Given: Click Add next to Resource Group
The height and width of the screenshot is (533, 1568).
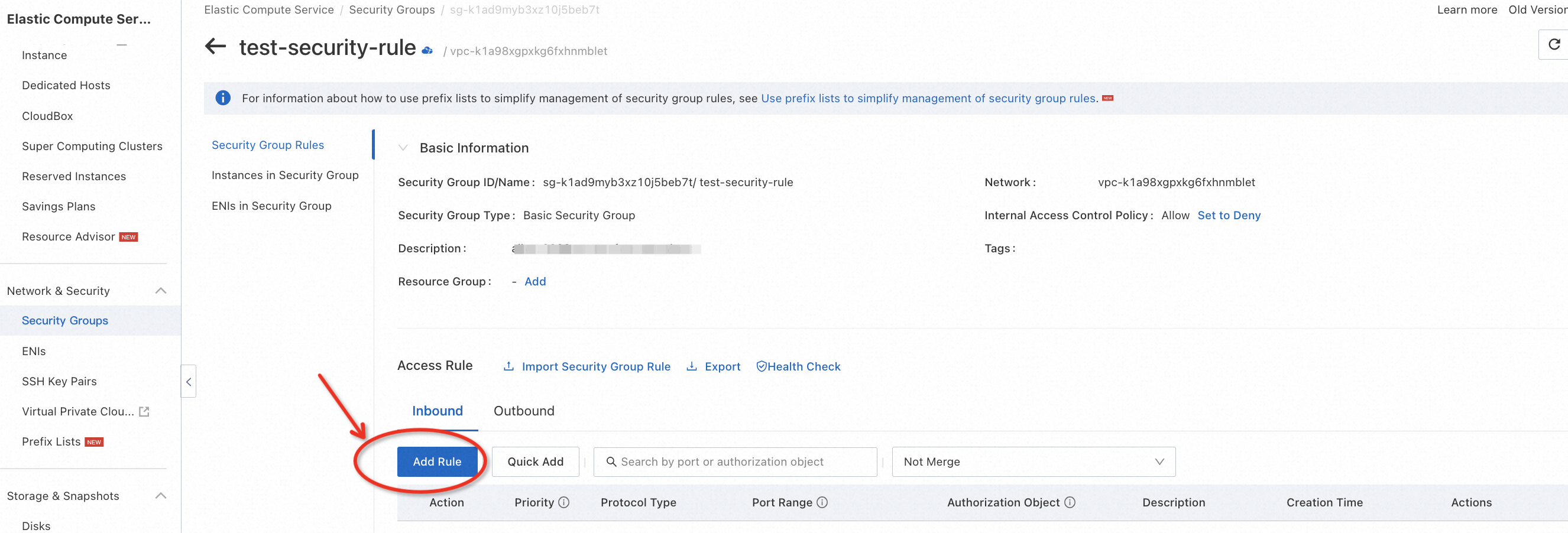Looking at the screenshot, I should [535, 282].
